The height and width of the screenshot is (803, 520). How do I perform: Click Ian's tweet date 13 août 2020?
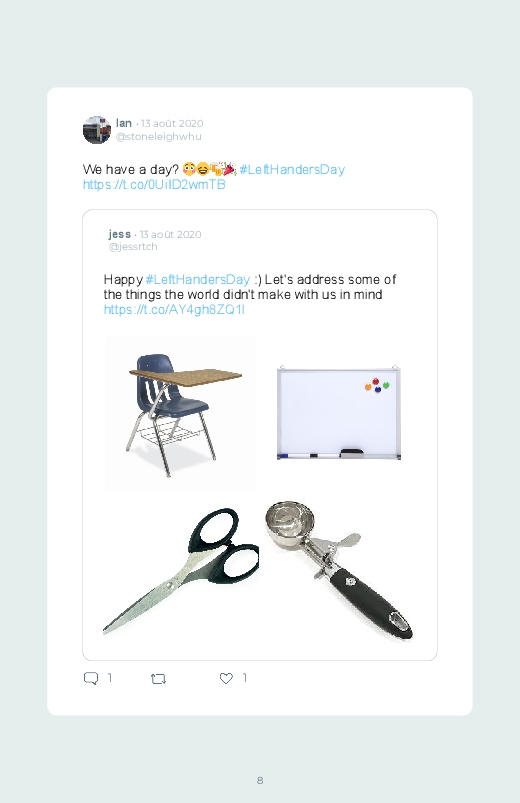coord(172,123)
